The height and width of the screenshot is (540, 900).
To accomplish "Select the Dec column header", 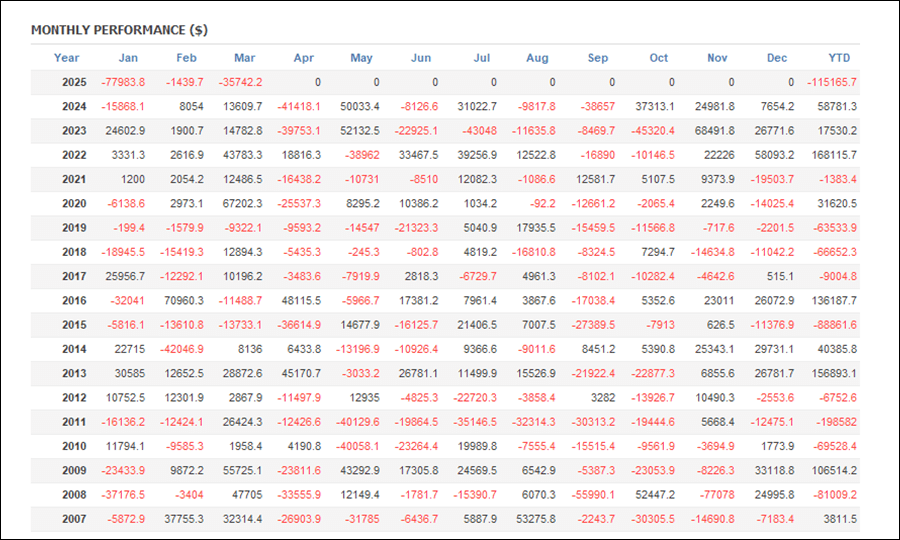I will click(777, 58).
